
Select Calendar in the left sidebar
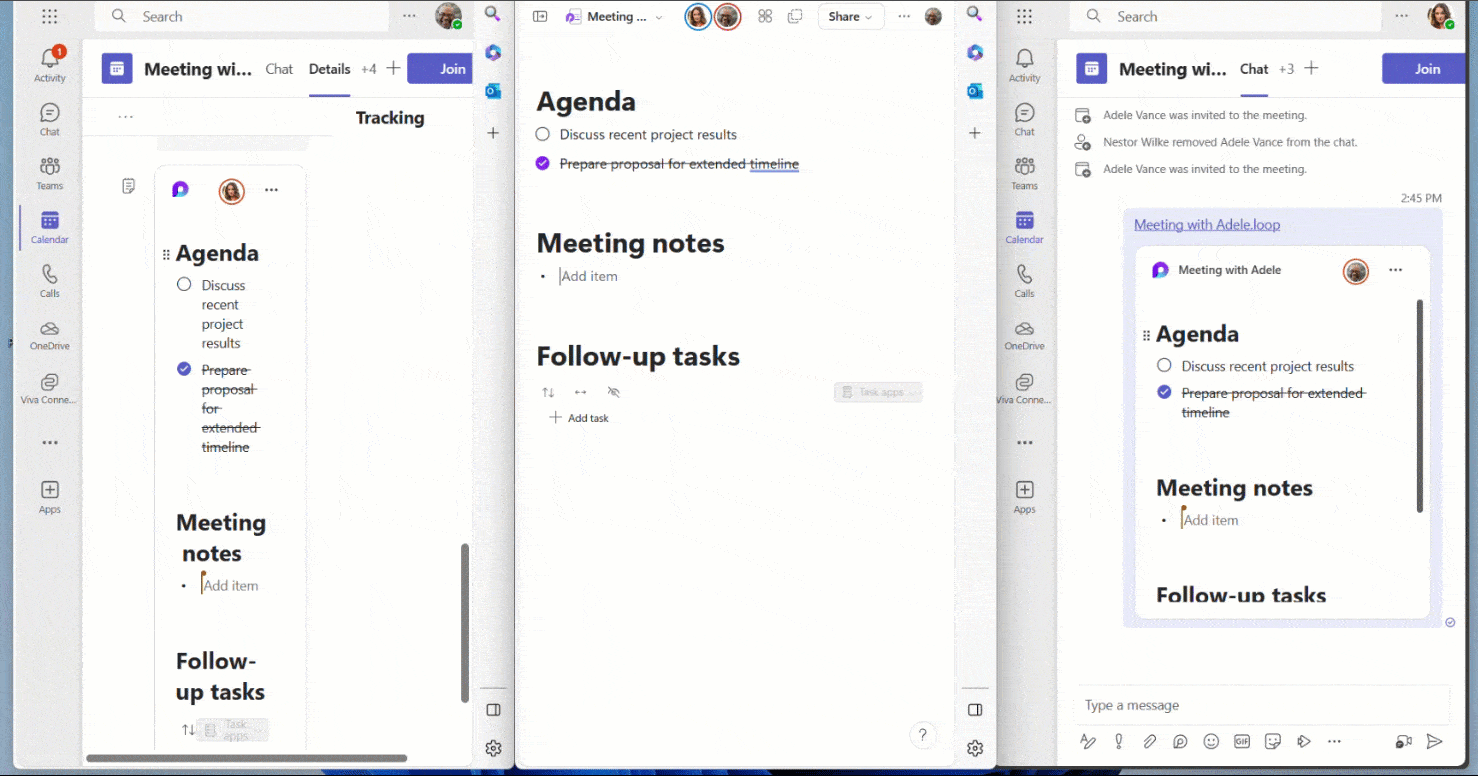click(48, 225)
